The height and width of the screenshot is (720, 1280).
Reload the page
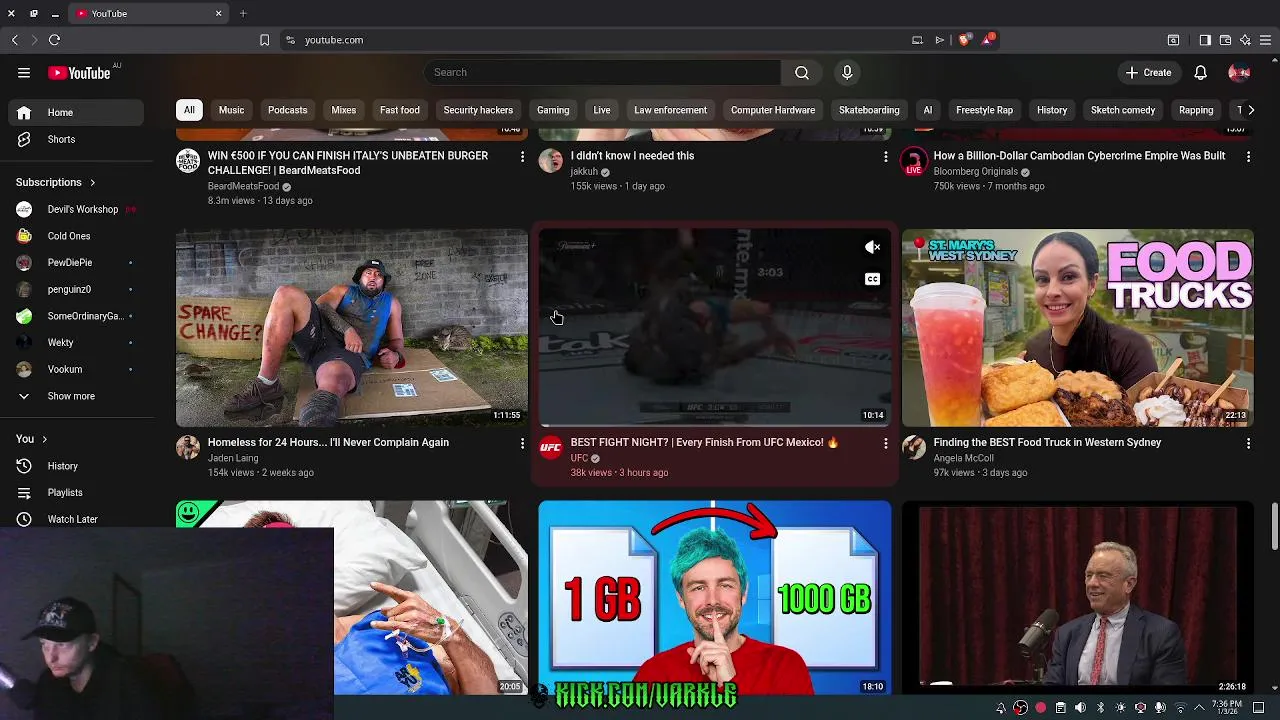coord(54,40)
